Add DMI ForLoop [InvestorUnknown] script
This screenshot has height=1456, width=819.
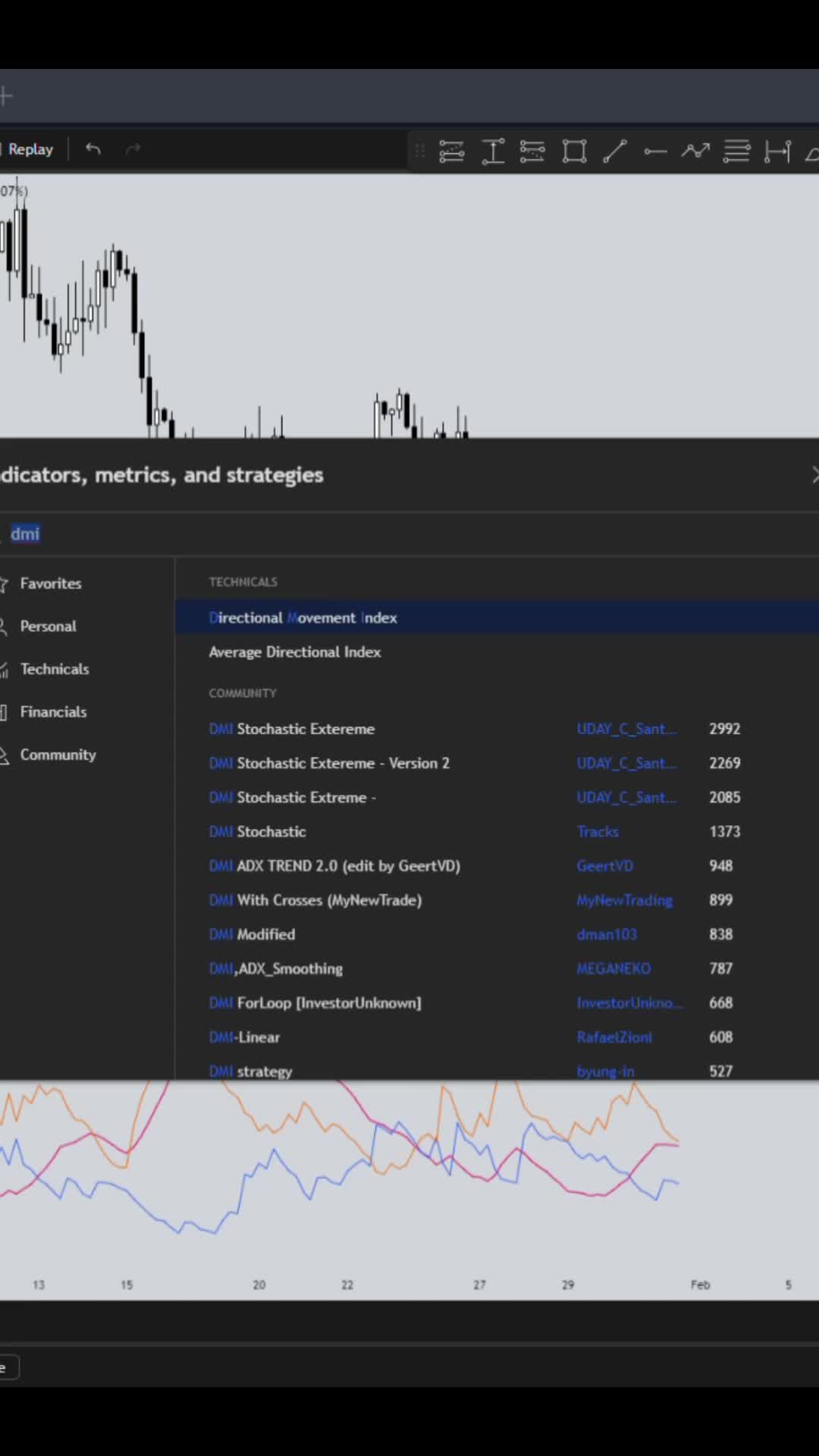tap(497, 1003)
